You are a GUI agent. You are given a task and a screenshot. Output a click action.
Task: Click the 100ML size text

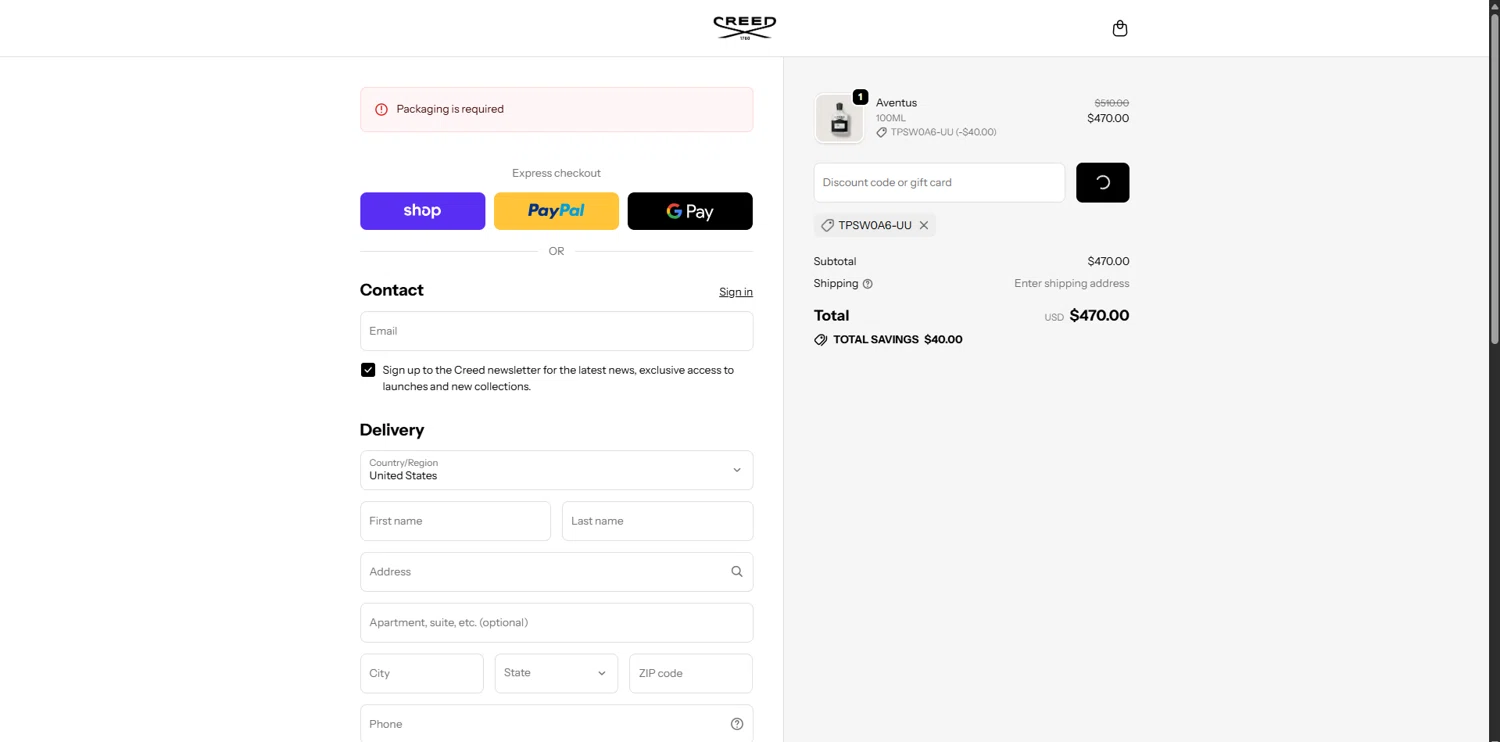[x=891, y=118]
